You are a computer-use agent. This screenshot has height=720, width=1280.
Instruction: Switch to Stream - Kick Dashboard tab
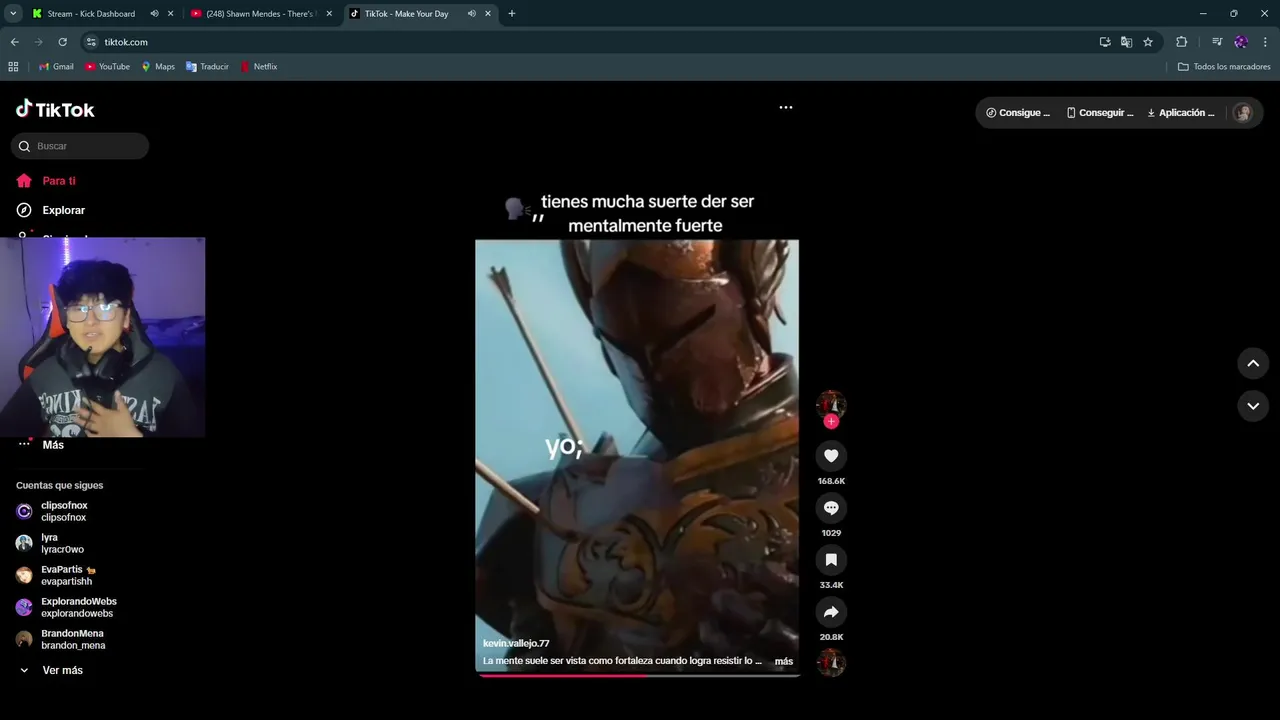tap(91, 14)
